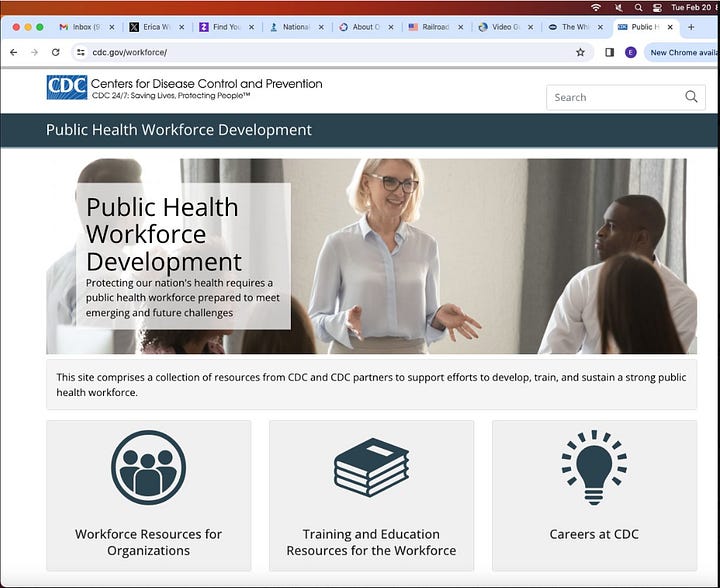Open a new tab with plus button

(691, 27)
